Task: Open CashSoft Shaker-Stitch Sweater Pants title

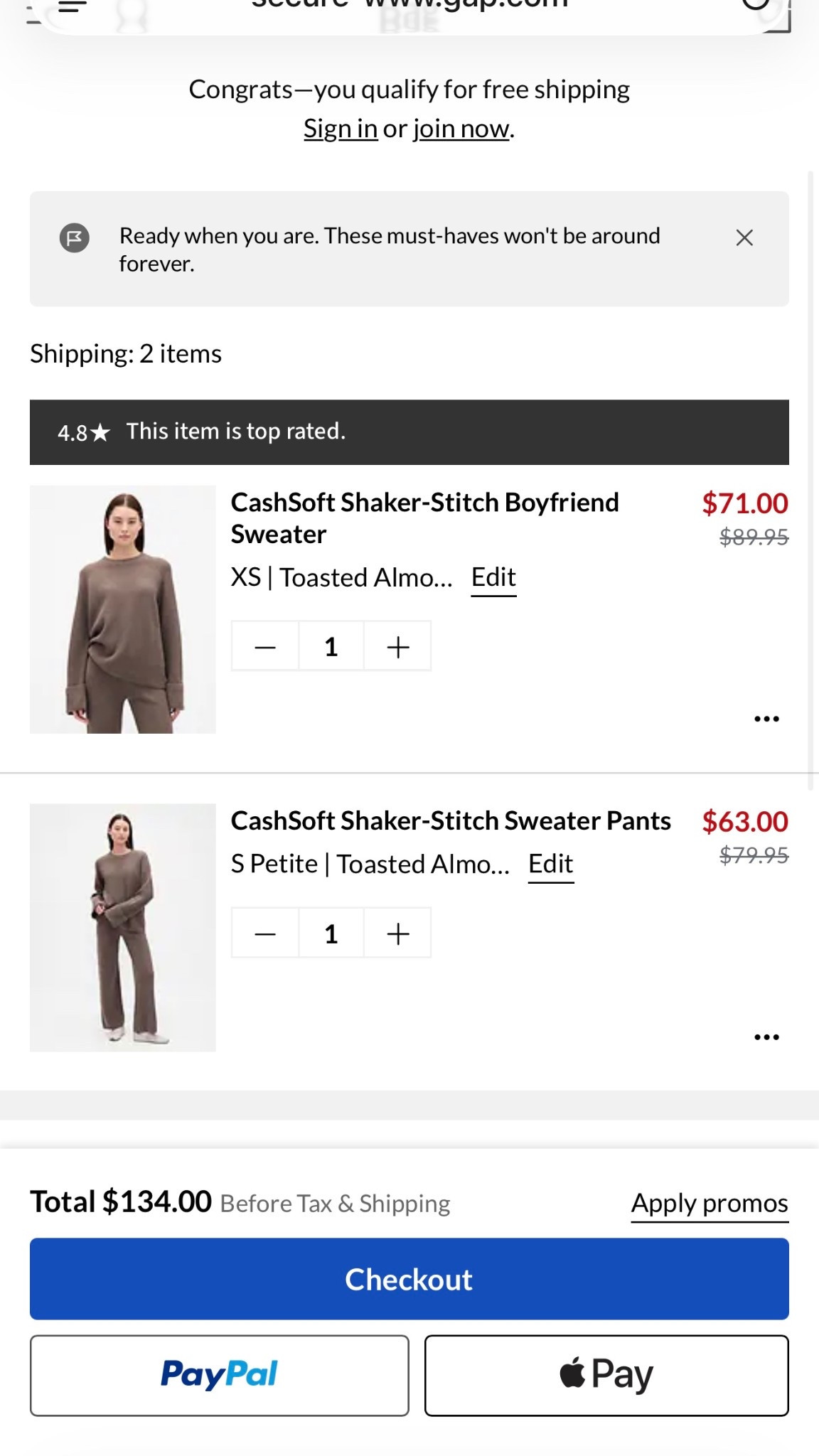Action: 451,821
